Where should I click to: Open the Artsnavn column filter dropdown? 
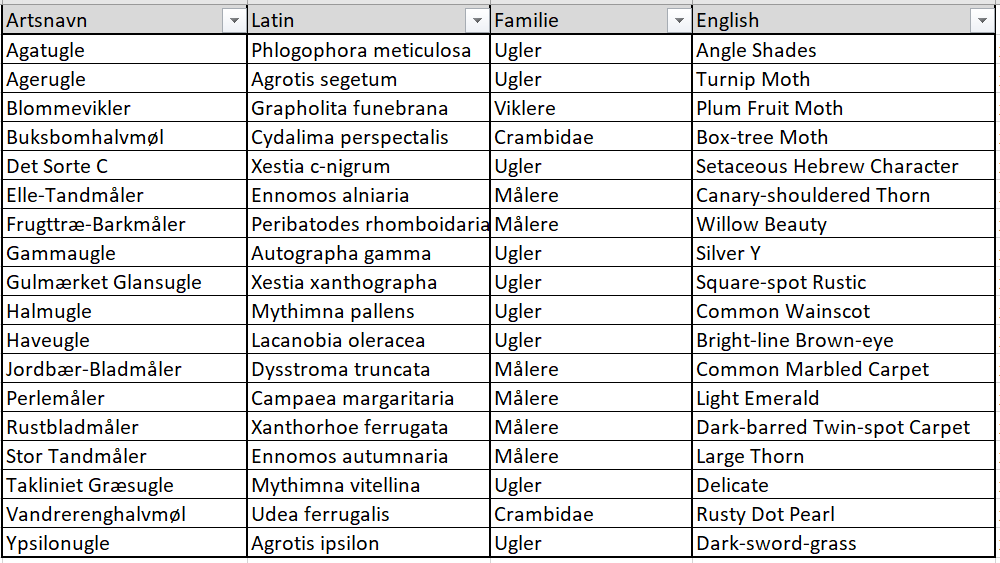[x=234, y=21]
